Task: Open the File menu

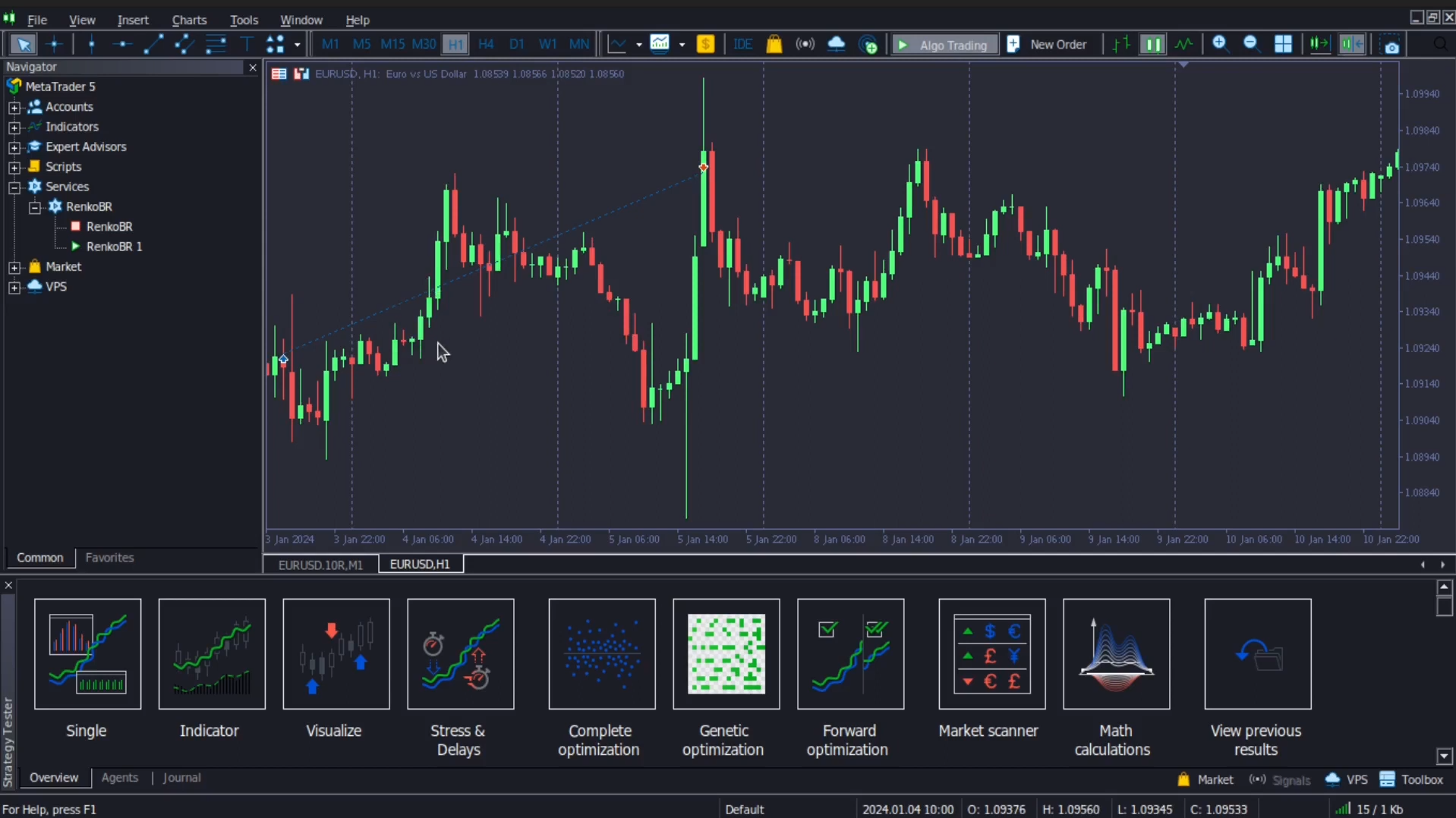Action: pos(37,20)
